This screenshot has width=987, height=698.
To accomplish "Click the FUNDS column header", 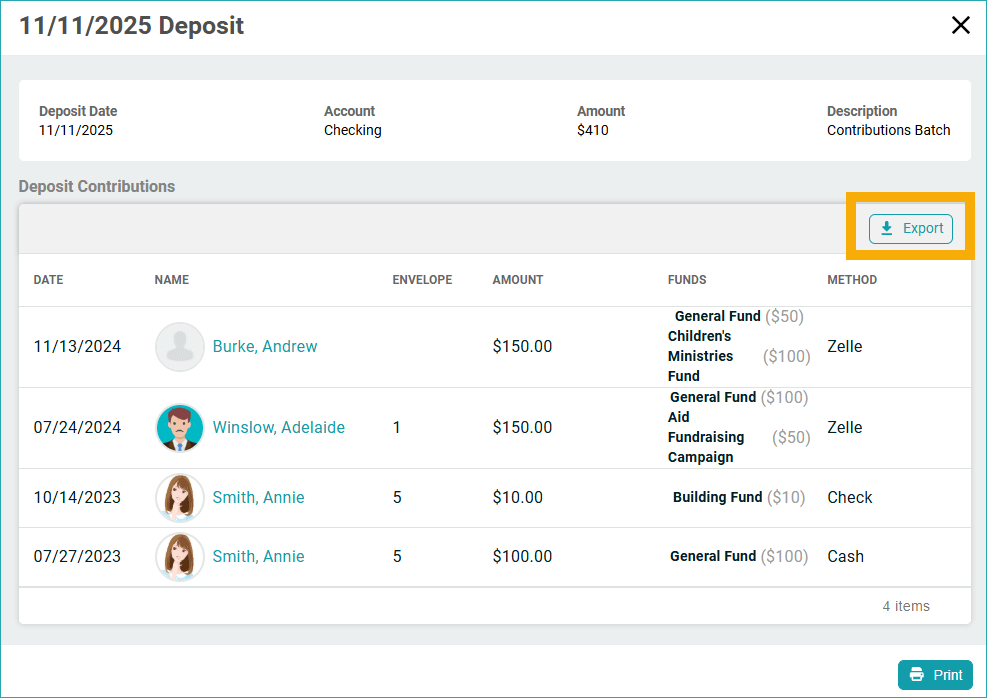I will point(687,280).
